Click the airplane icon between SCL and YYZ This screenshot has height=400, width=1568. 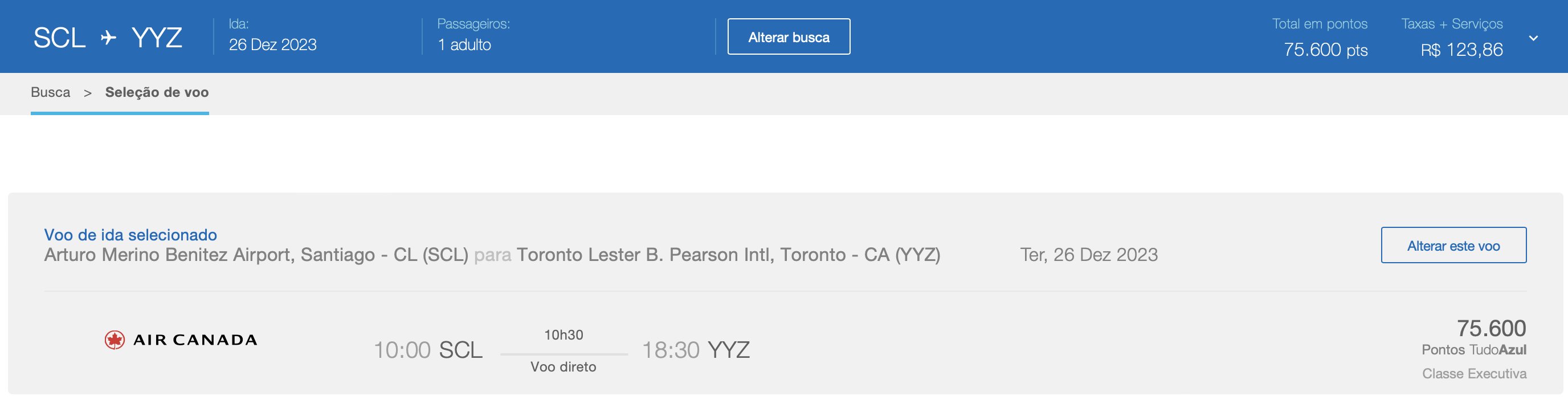(x=108, y=38)
